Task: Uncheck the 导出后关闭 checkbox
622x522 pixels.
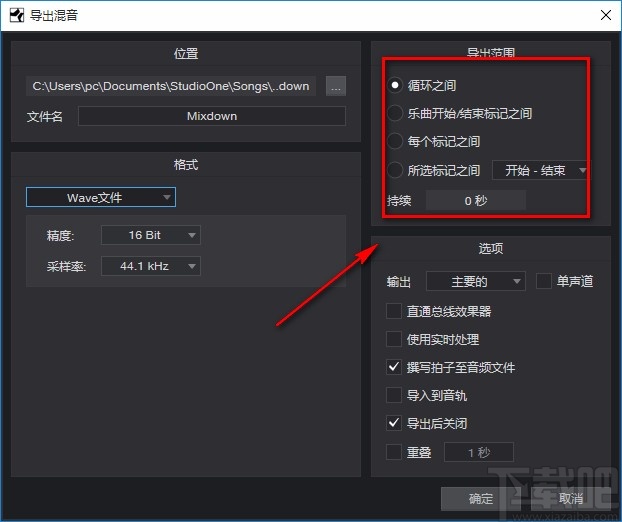Action: pos(394,423)
